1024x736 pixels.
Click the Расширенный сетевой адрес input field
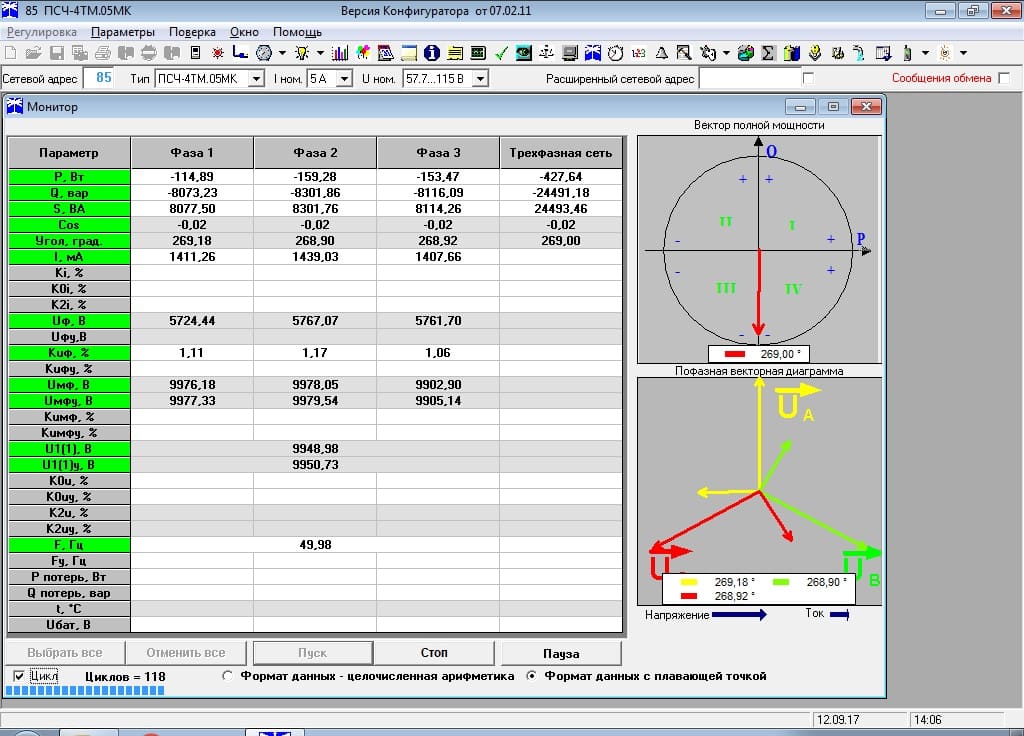click(x=750, y=78)
